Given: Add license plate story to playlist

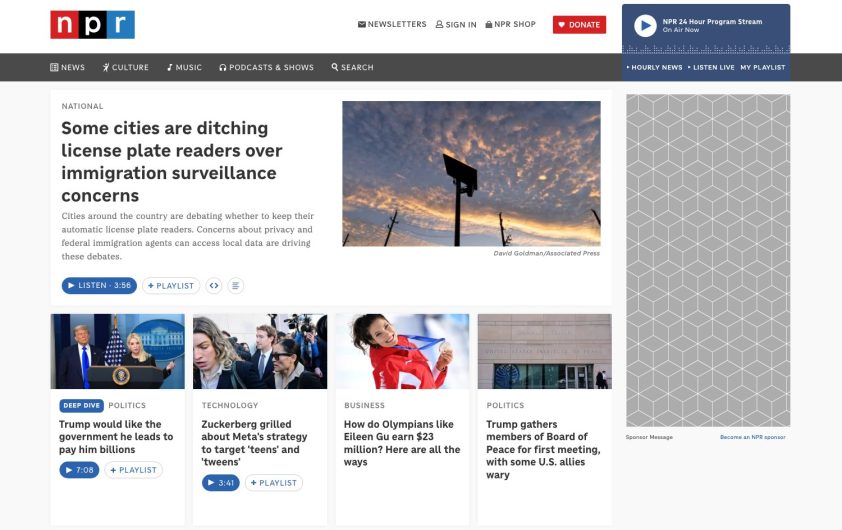Looking at the screenshot, I should [171, 286].
